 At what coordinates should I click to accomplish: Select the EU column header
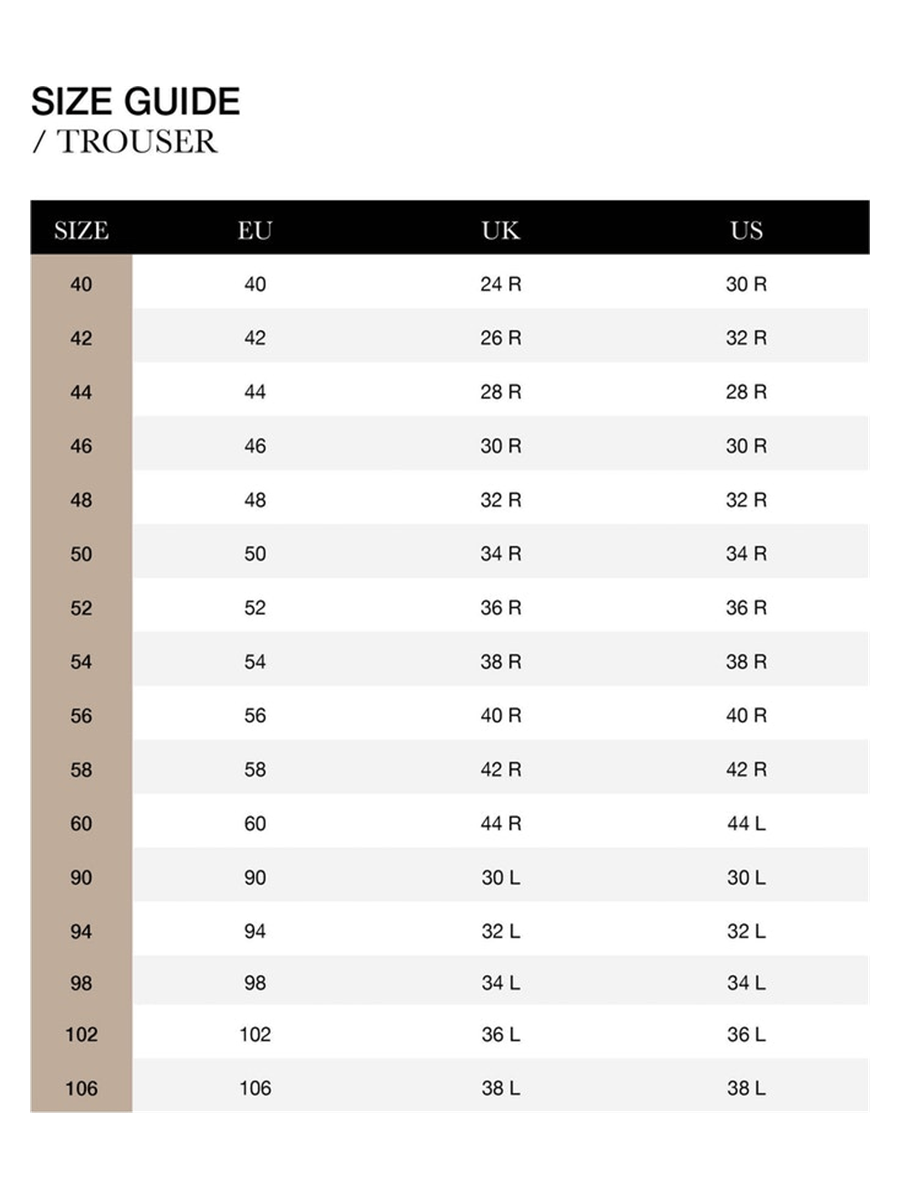pyautogui.click(x=255, y=231)
